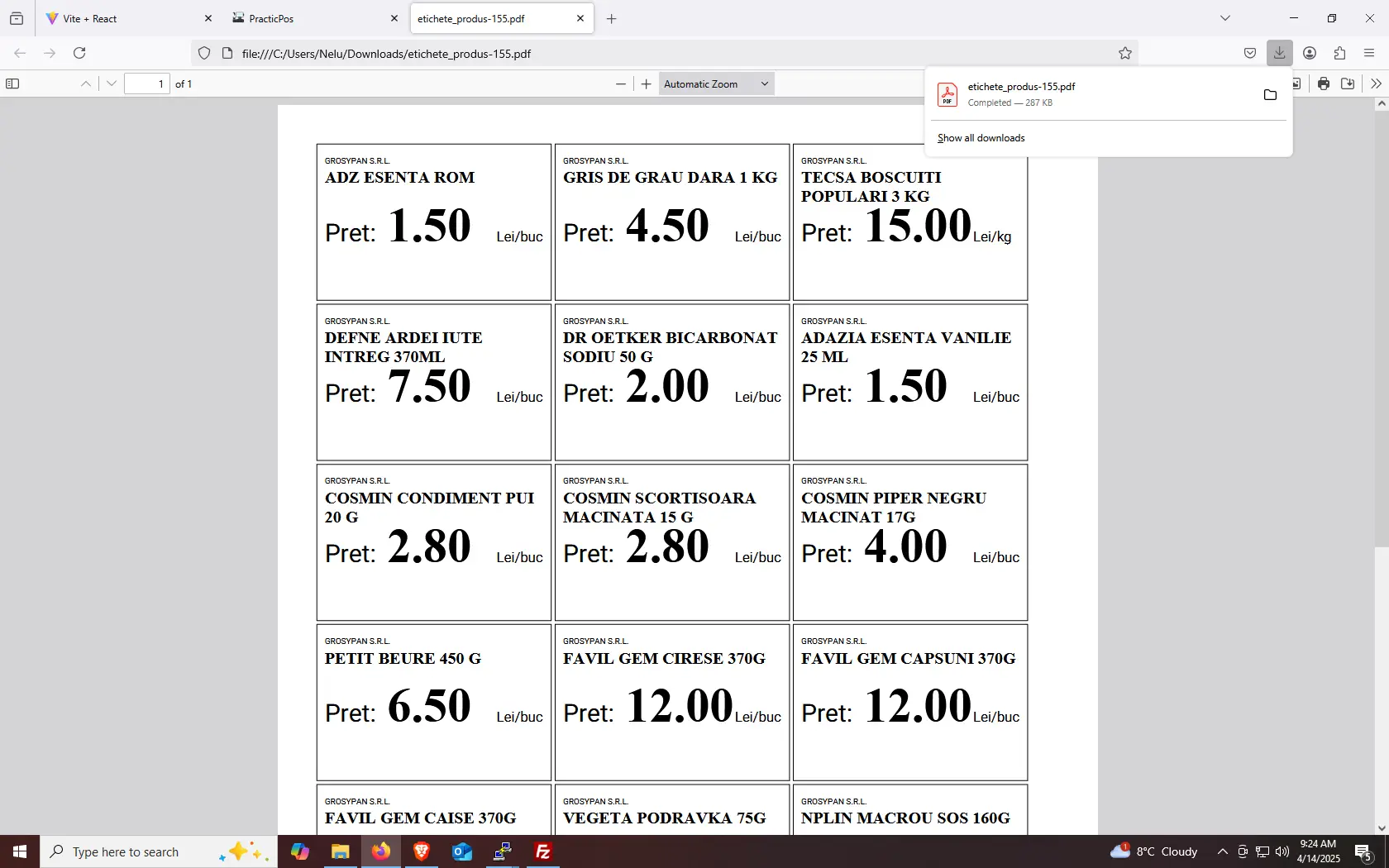Open a new browser tab
Image resolution: width=1389 pixels, height=868 pixels.
click(612, 18)
